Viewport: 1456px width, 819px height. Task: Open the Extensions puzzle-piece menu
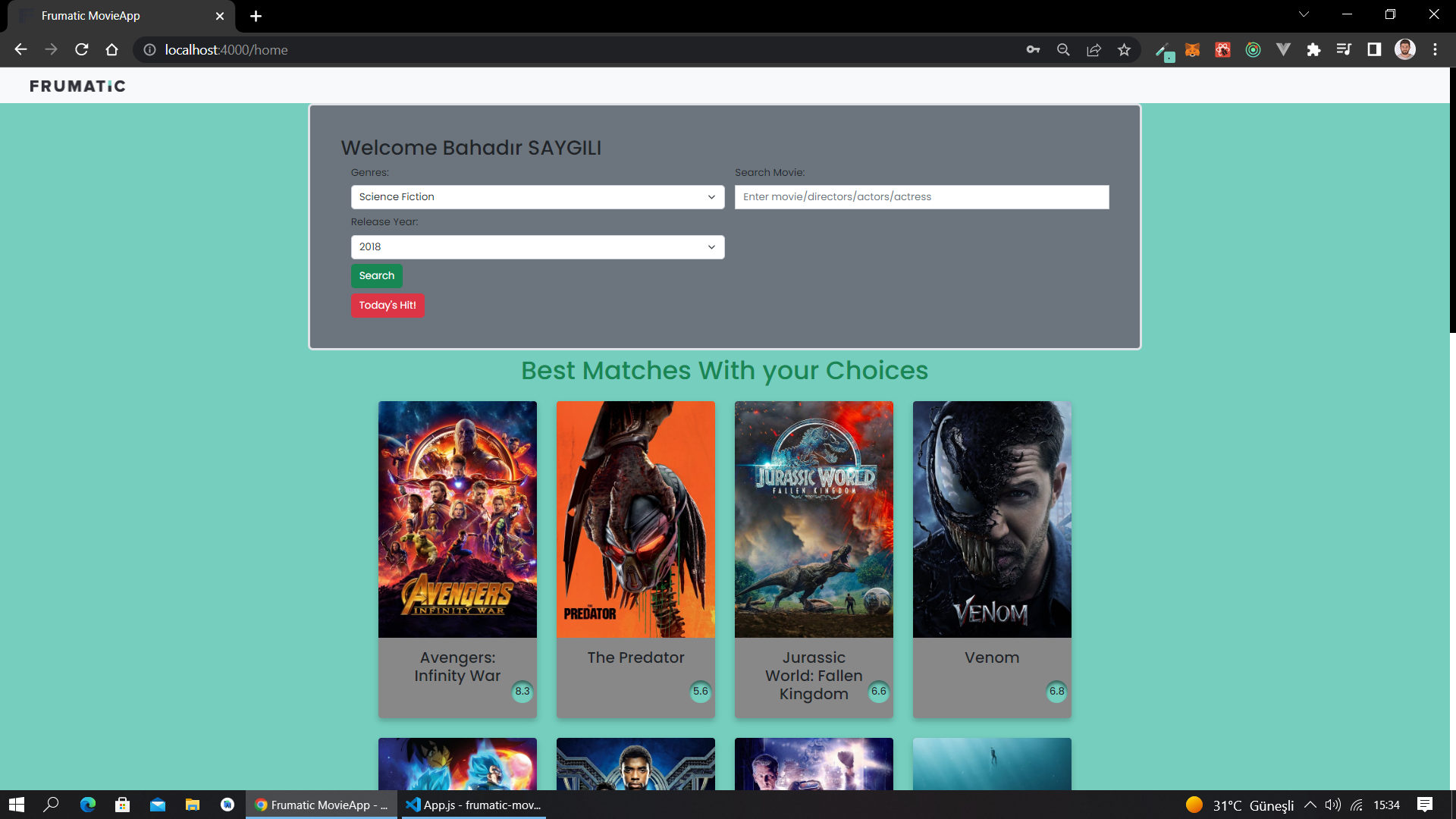1313,49
